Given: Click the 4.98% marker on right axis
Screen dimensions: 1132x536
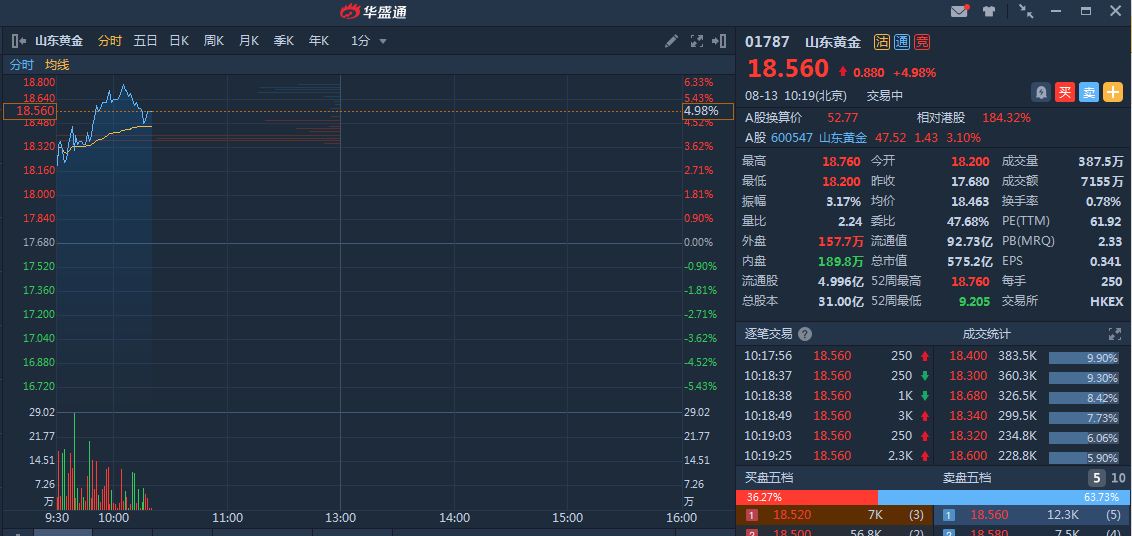Looking at the screenshot, I should 708,111.
